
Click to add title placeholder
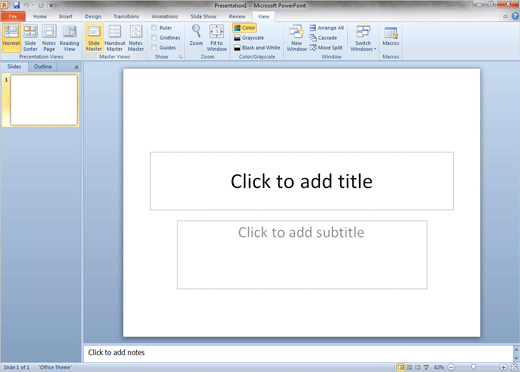click(x=302, y=181)
